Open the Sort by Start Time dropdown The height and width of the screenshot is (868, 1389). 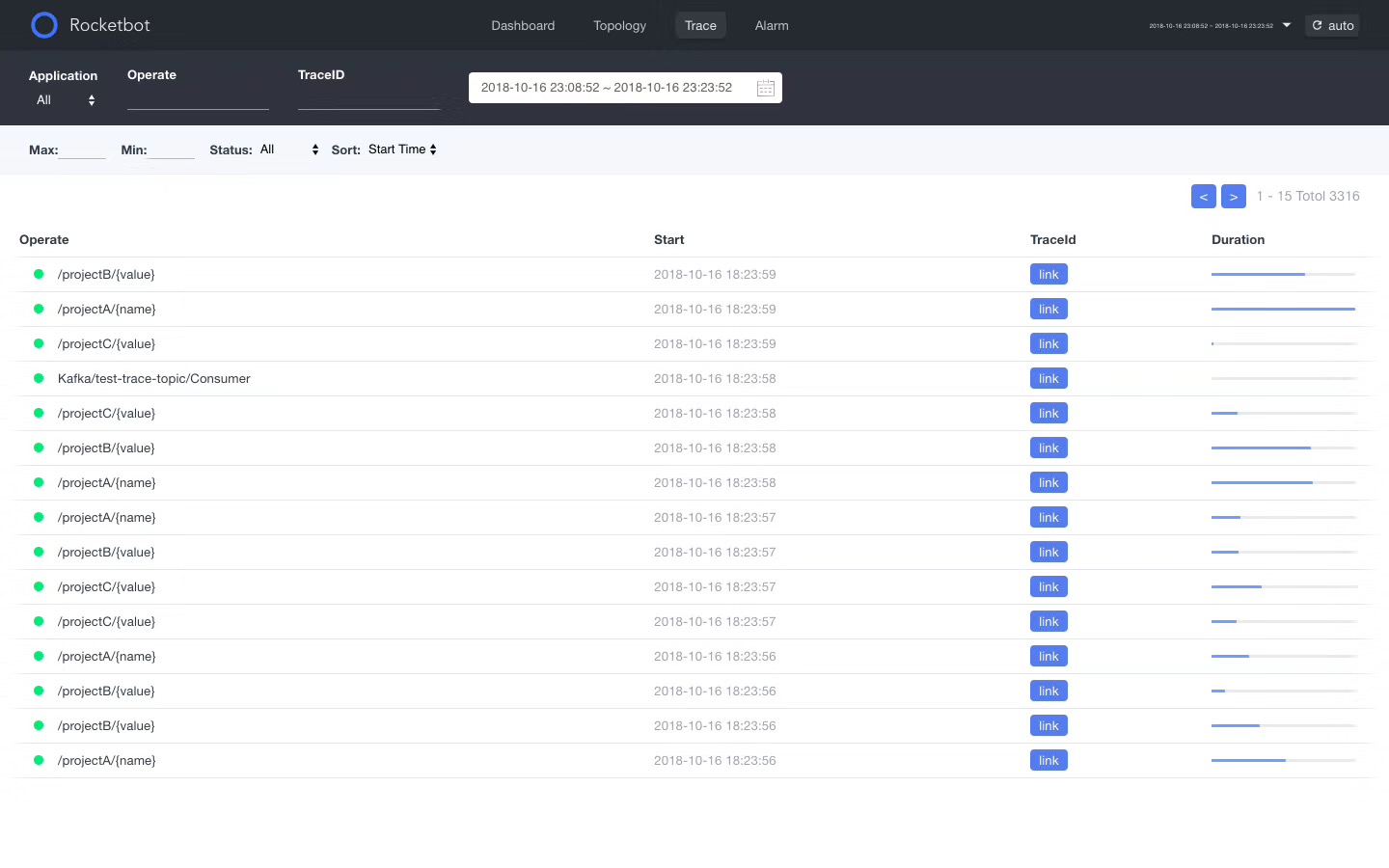tap(402, 149)
